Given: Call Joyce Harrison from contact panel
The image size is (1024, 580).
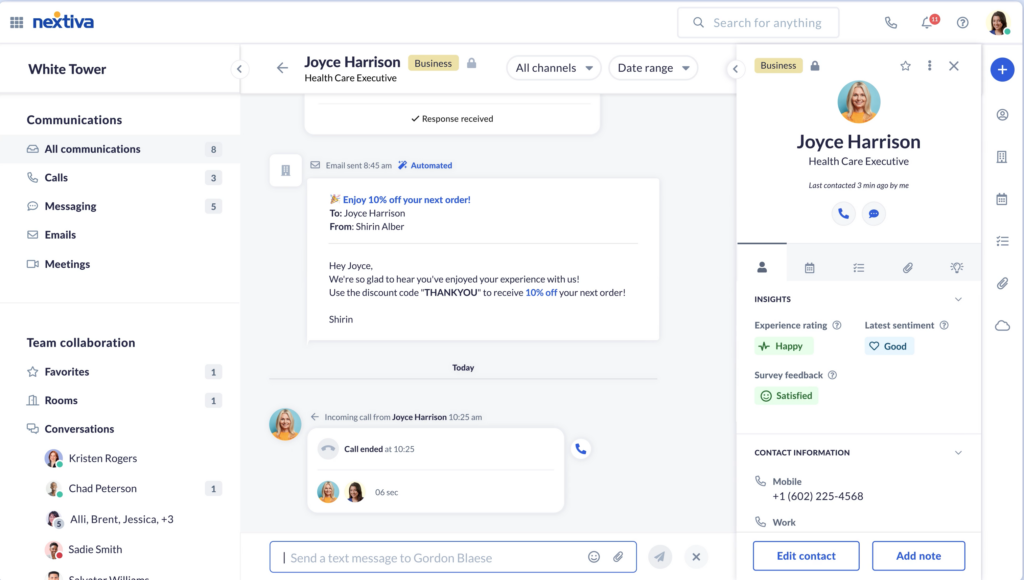Looking at the screenshot, I should 843,214.
